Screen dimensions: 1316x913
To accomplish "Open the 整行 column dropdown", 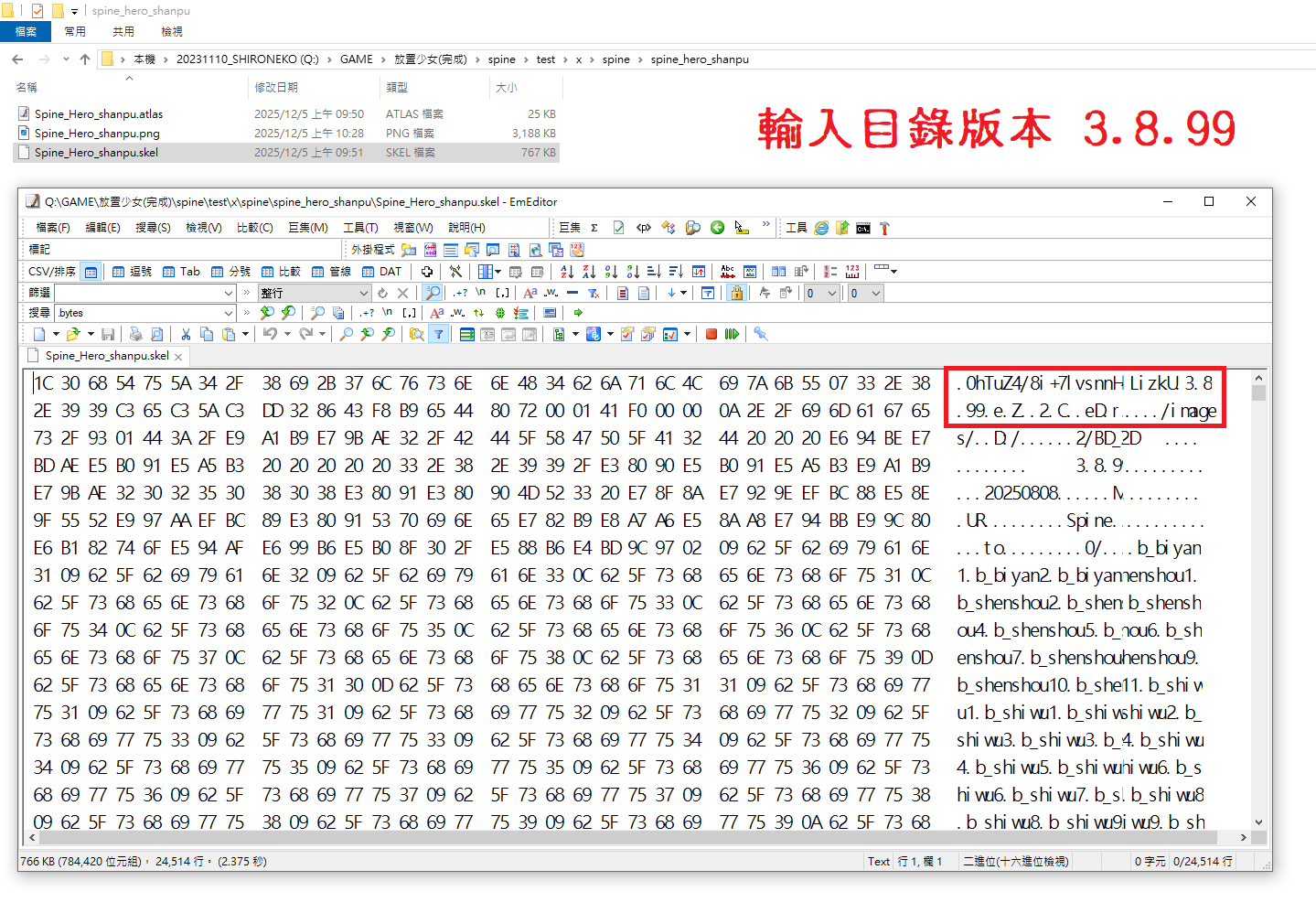I will pos(363,294).
